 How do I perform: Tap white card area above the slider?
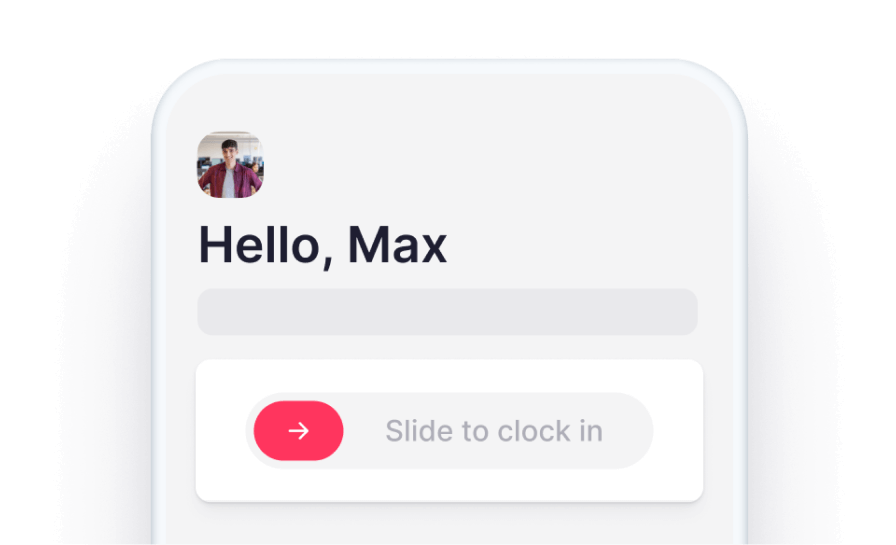[x=449, y=376]
